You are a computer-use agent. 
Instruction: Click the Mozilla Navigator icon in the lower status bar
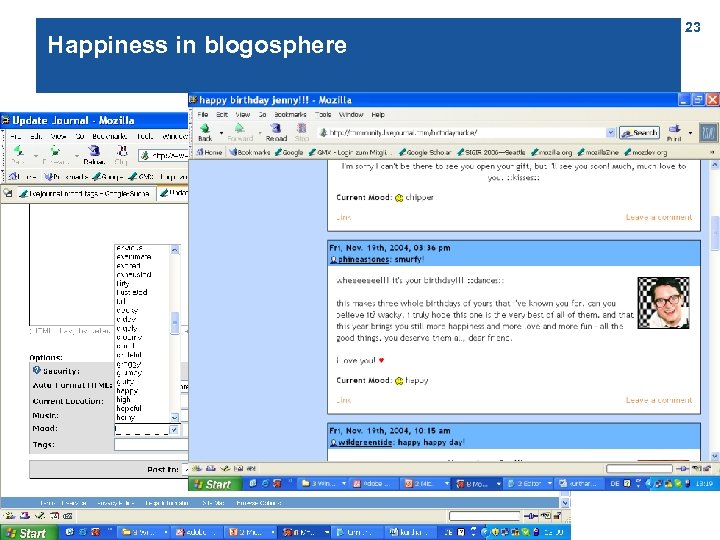click(10, 516)
